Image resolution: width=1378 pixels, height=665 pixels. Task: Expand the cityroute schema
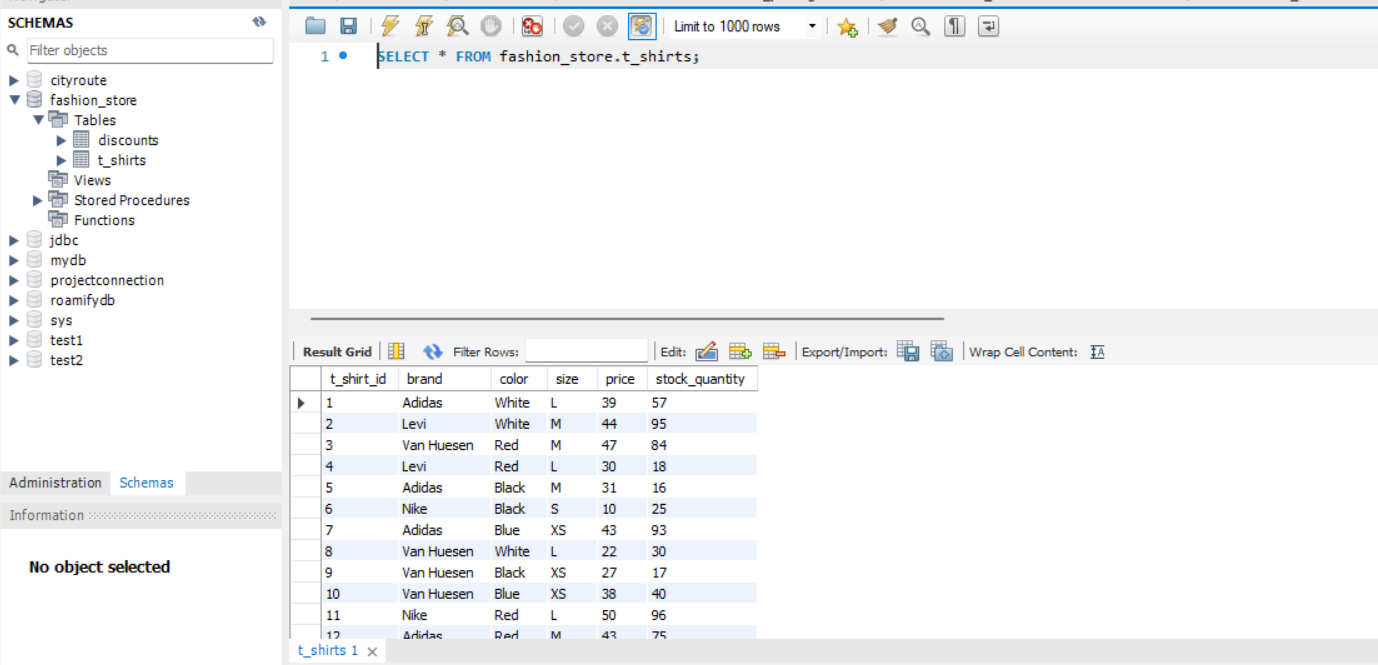[14, 80]
